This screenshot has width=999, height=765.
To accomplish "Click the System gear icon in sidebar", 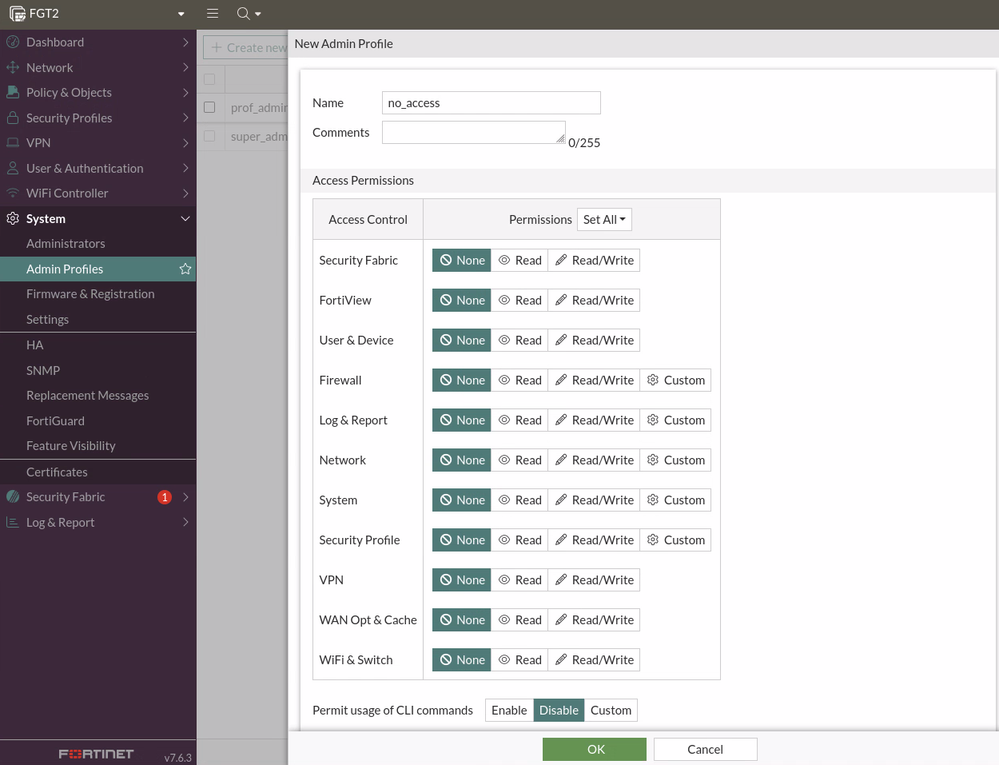I will pos(13,218).
